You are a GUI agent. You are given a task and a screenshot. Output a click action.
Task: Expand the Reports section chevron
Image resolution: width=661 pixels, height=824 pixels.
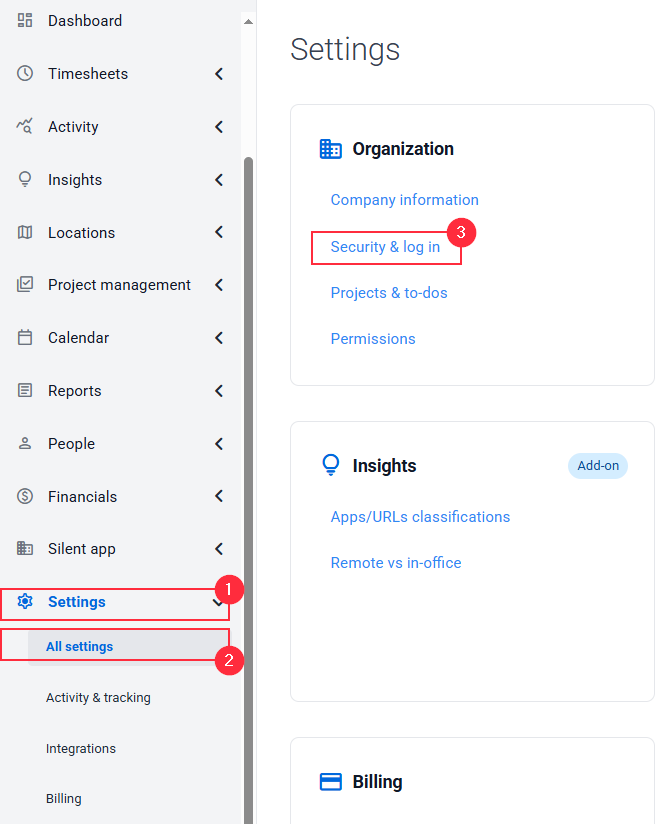click(x=219, y=390)
